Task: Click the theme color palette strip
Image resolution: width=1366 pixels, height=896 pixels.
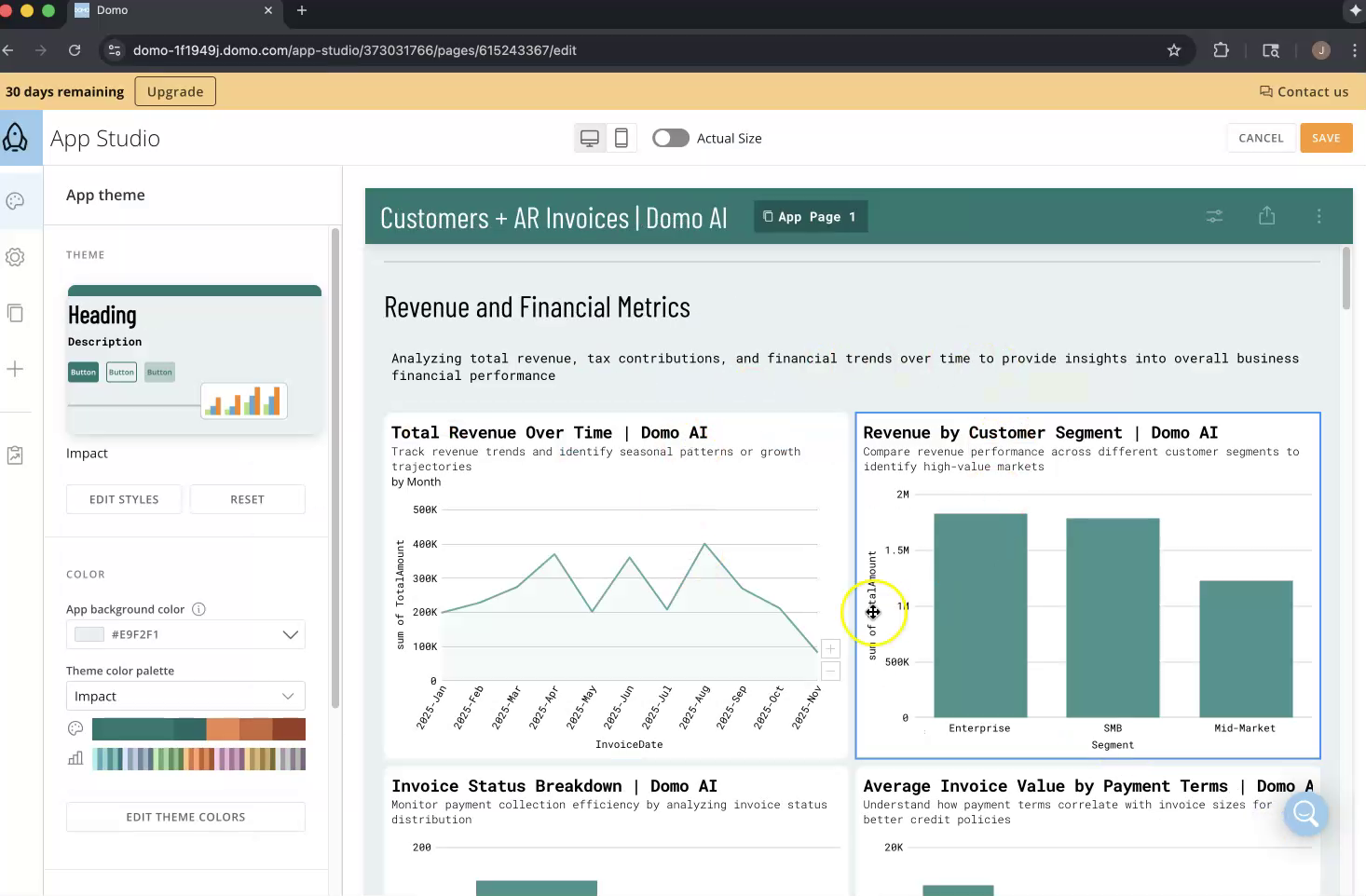Action: pyautogui.click(x=198, y=728)
